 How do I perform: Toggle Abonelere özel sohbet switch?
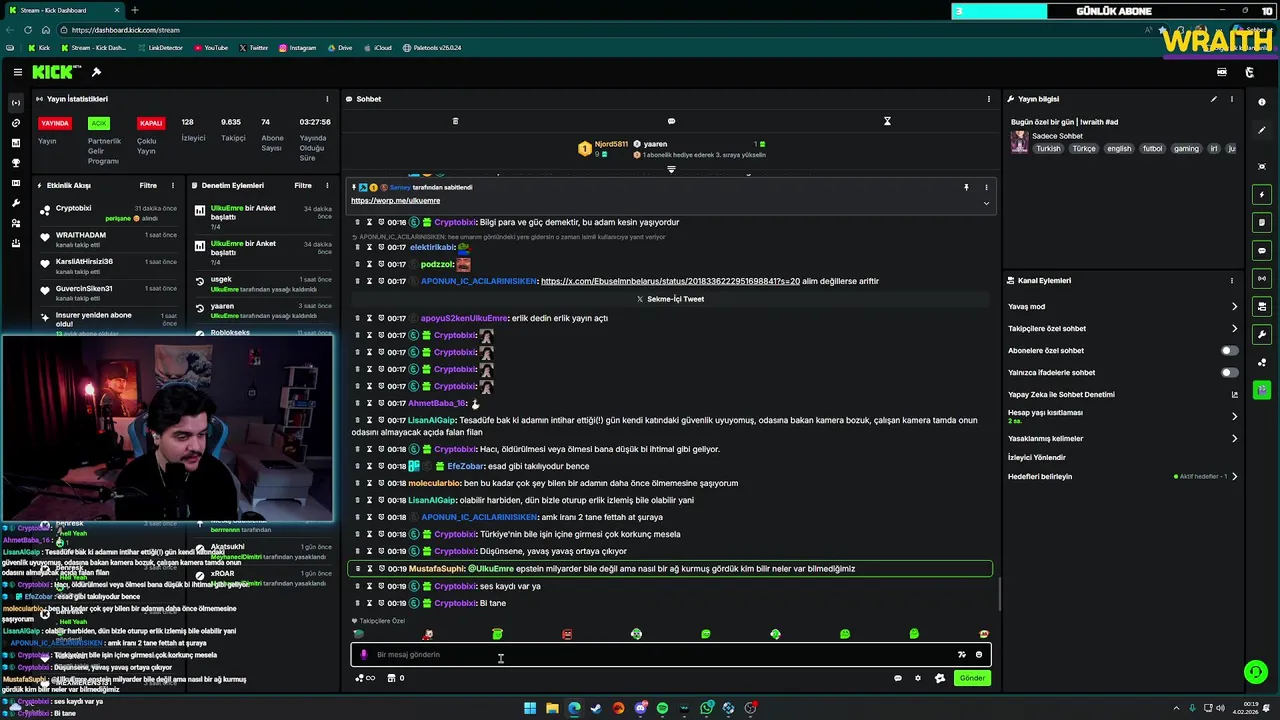click(1229, 351)
